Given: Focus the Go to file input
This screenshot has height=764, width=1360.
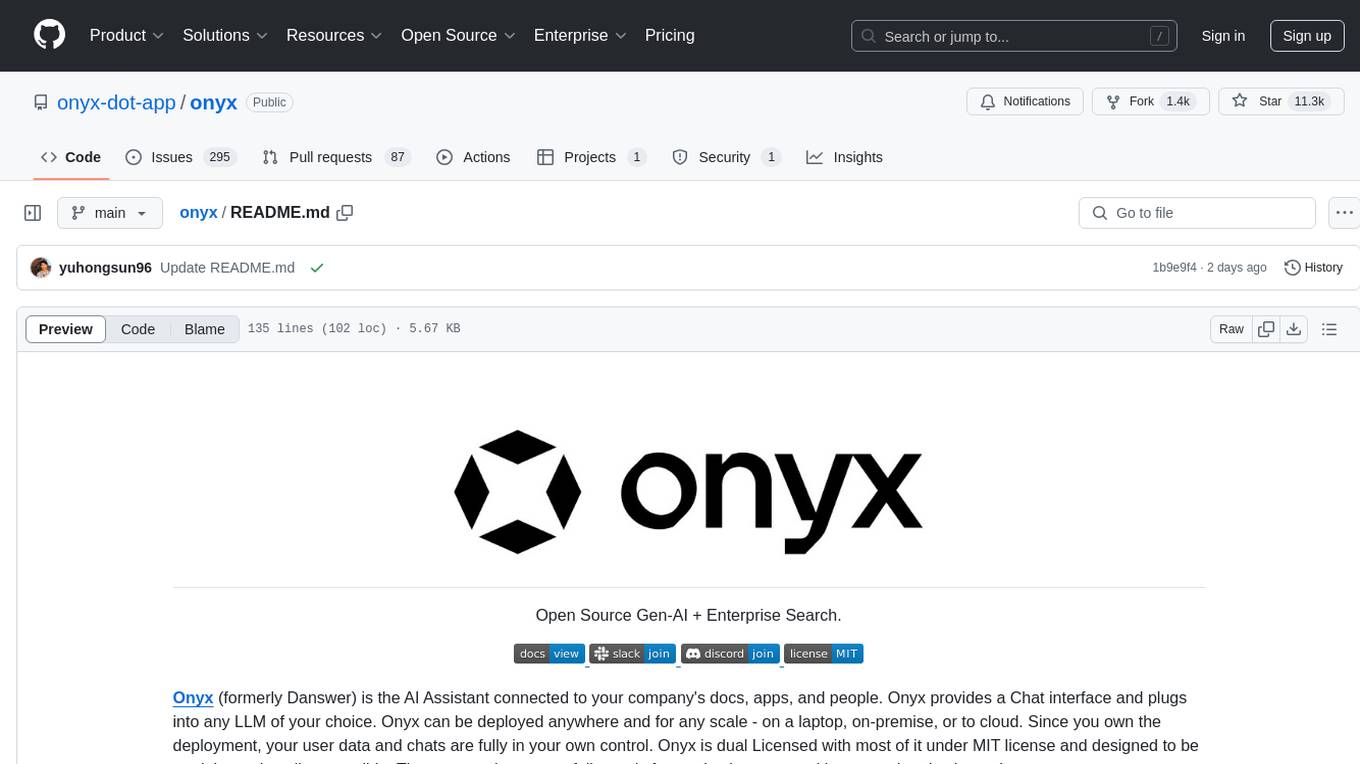Looking at the screenshot, I should coord(1197,213).
